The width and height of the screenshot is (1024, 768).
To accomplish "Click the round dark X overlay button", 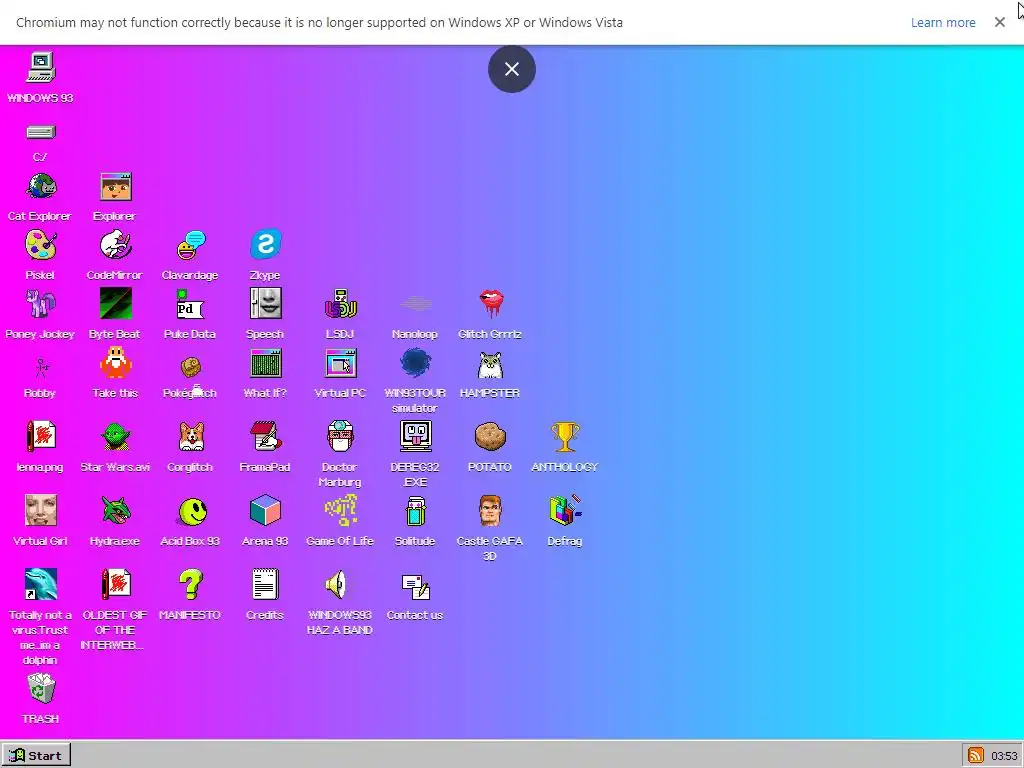I will (x=512, y=69).
